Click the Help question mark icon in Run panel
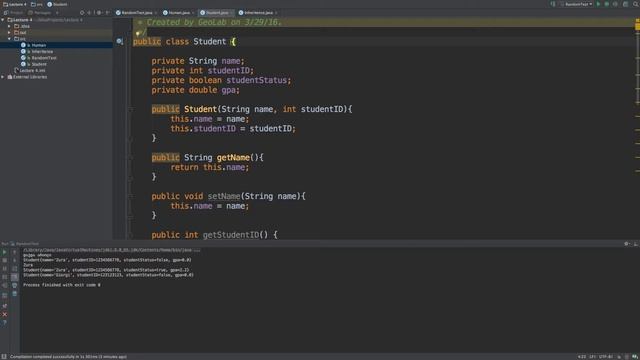The height and width of the screenshot is (360, 640). (x=4, y=323)
